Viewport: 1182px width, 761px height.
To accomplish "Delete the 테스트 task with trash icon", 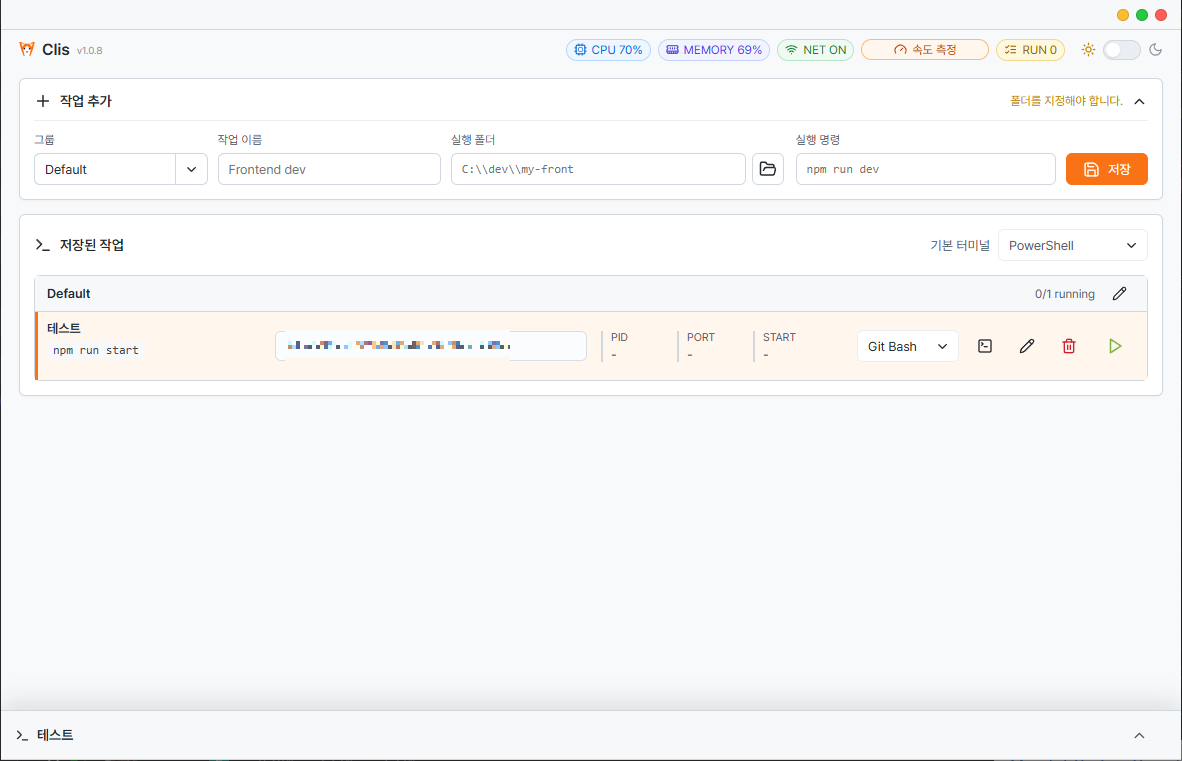I will click(1069, 346).
